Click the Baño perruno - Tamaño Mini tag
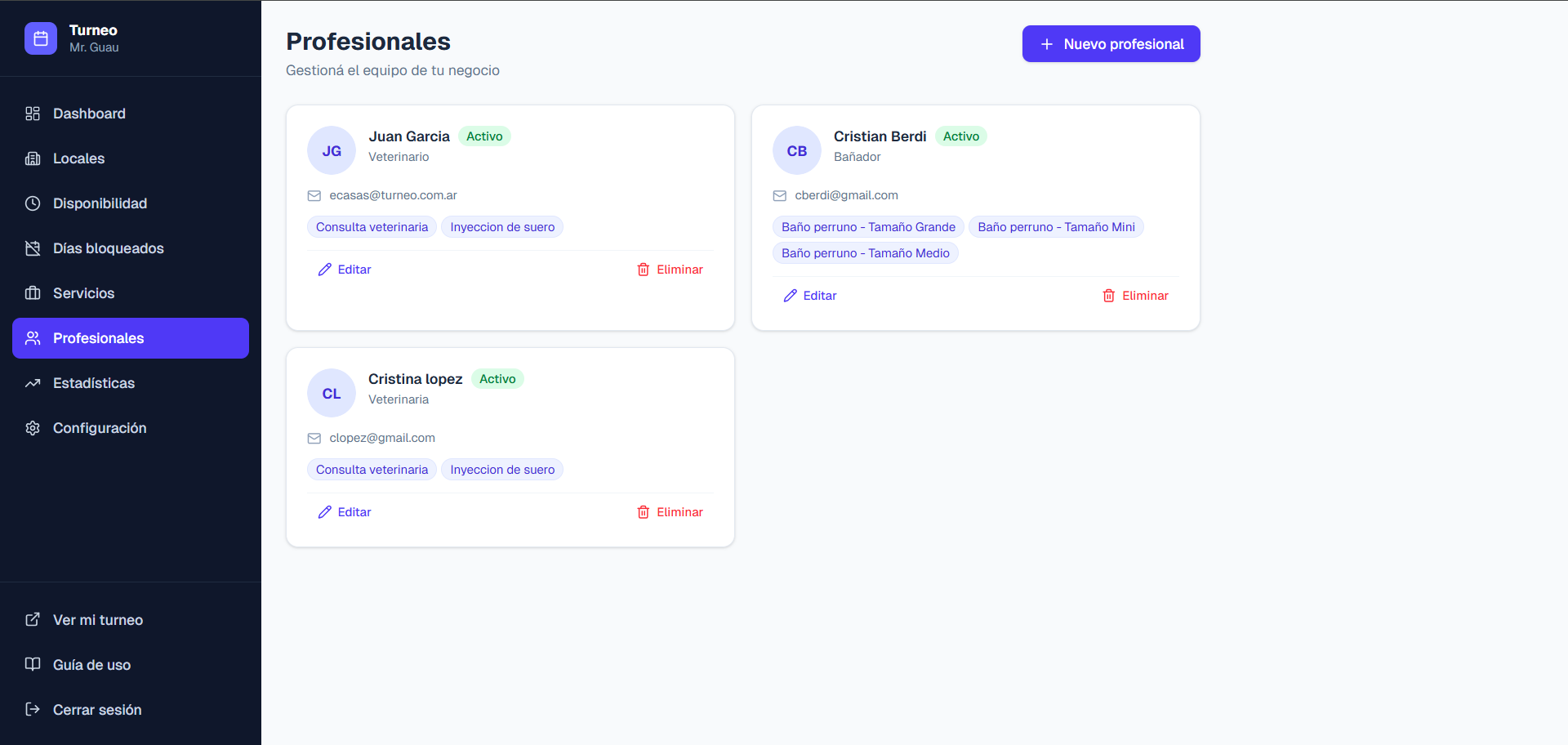This screenshot has height=745, width=1568. click(x=1056, y=227)
